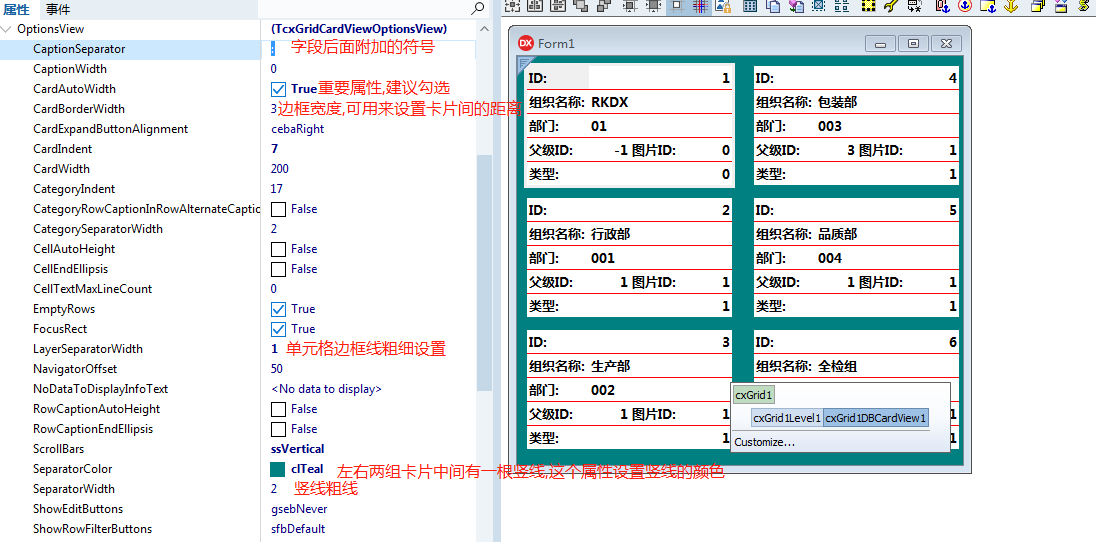
Task: Select the CaptionSeparator property row
Action: point(130,49)
